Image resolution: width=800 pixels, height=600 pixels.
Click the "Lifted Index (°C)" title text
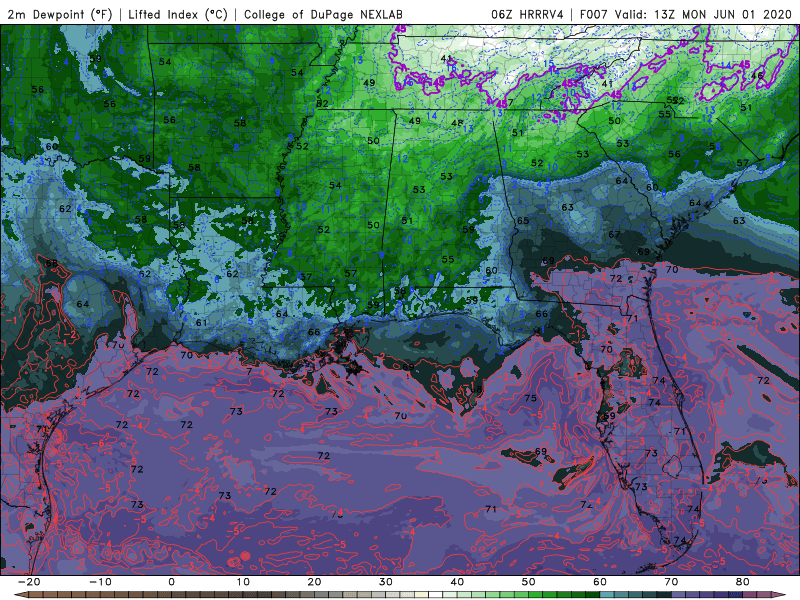pos(178,14)
